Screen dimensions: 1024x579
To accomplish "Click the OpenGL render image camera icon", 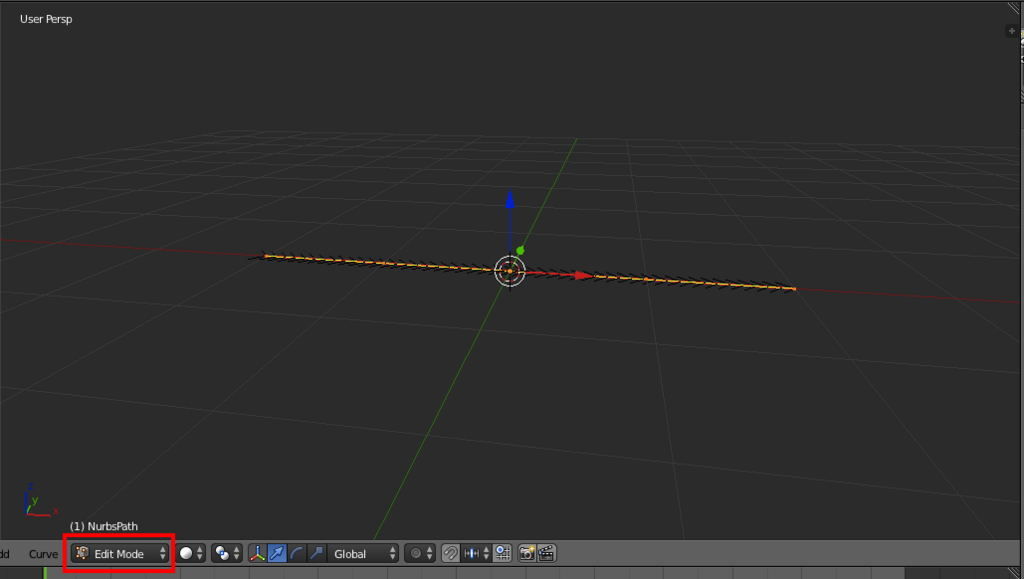I will click(x=526, y=554).
